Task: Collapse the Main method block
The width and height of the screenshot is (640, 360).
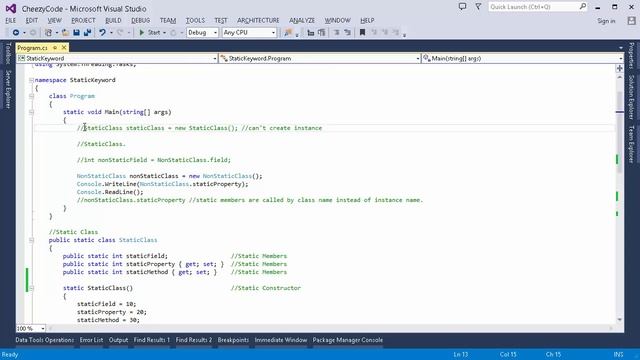Action: (x=31, y=112)
